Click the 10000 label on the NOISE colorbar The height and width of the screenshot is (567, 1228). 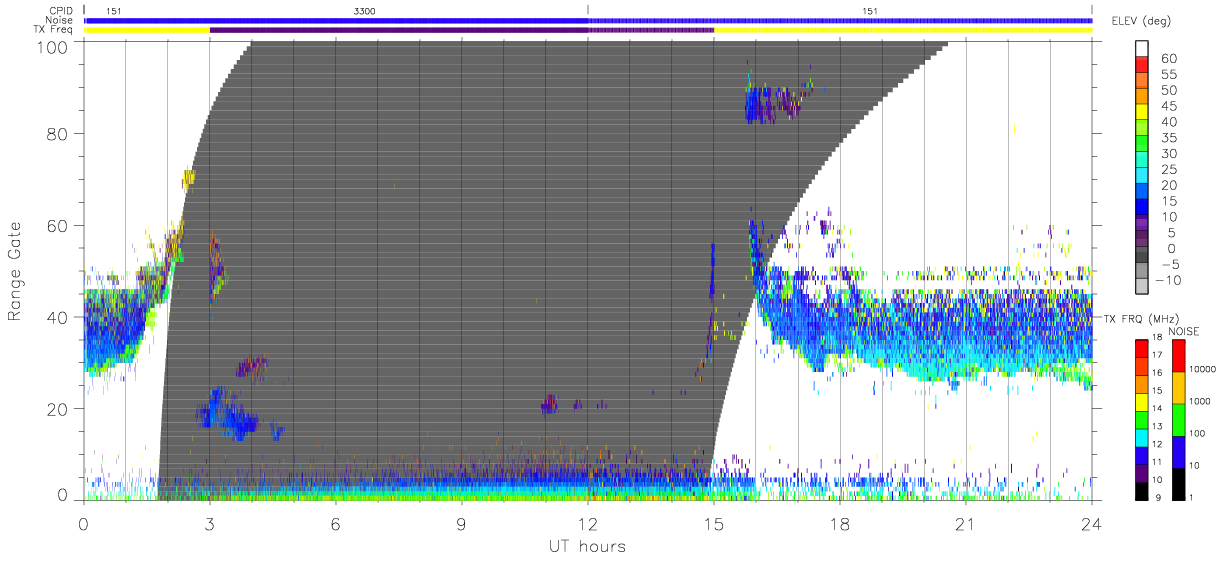[x=1203, y=370]
